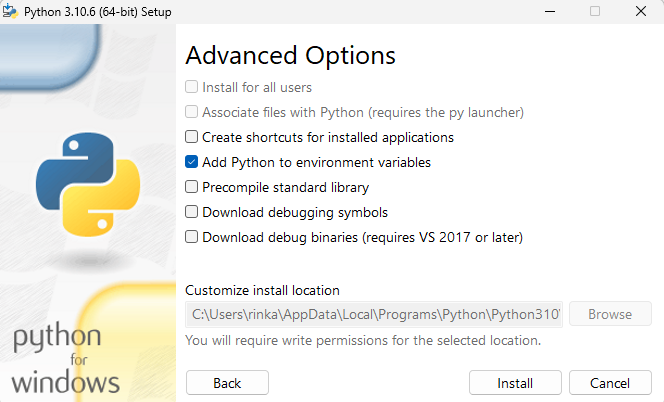Viewport: 664px width, 402px height.
Task: Enable Precompile standard library option
Action: tap(192, 187)
